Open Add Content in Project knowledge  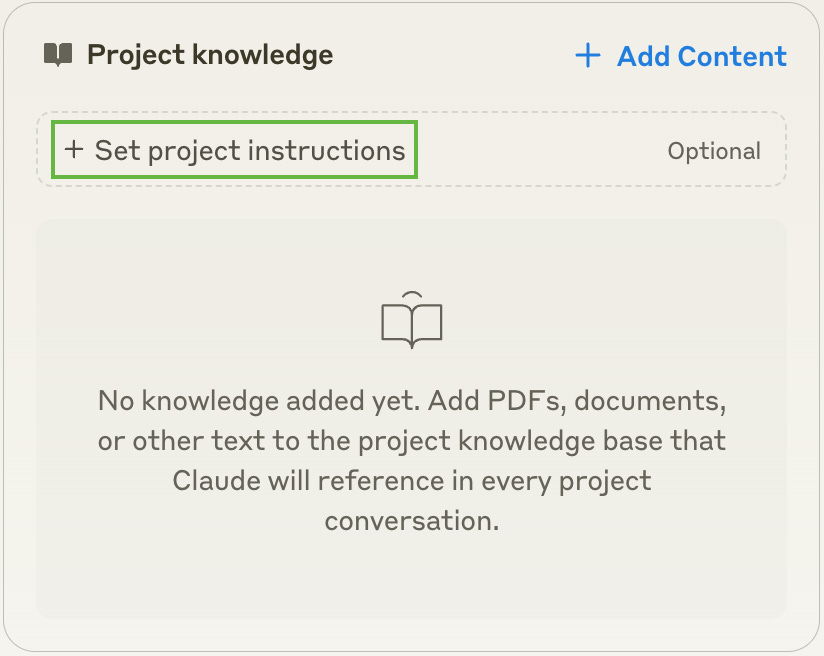click(681, 56)
